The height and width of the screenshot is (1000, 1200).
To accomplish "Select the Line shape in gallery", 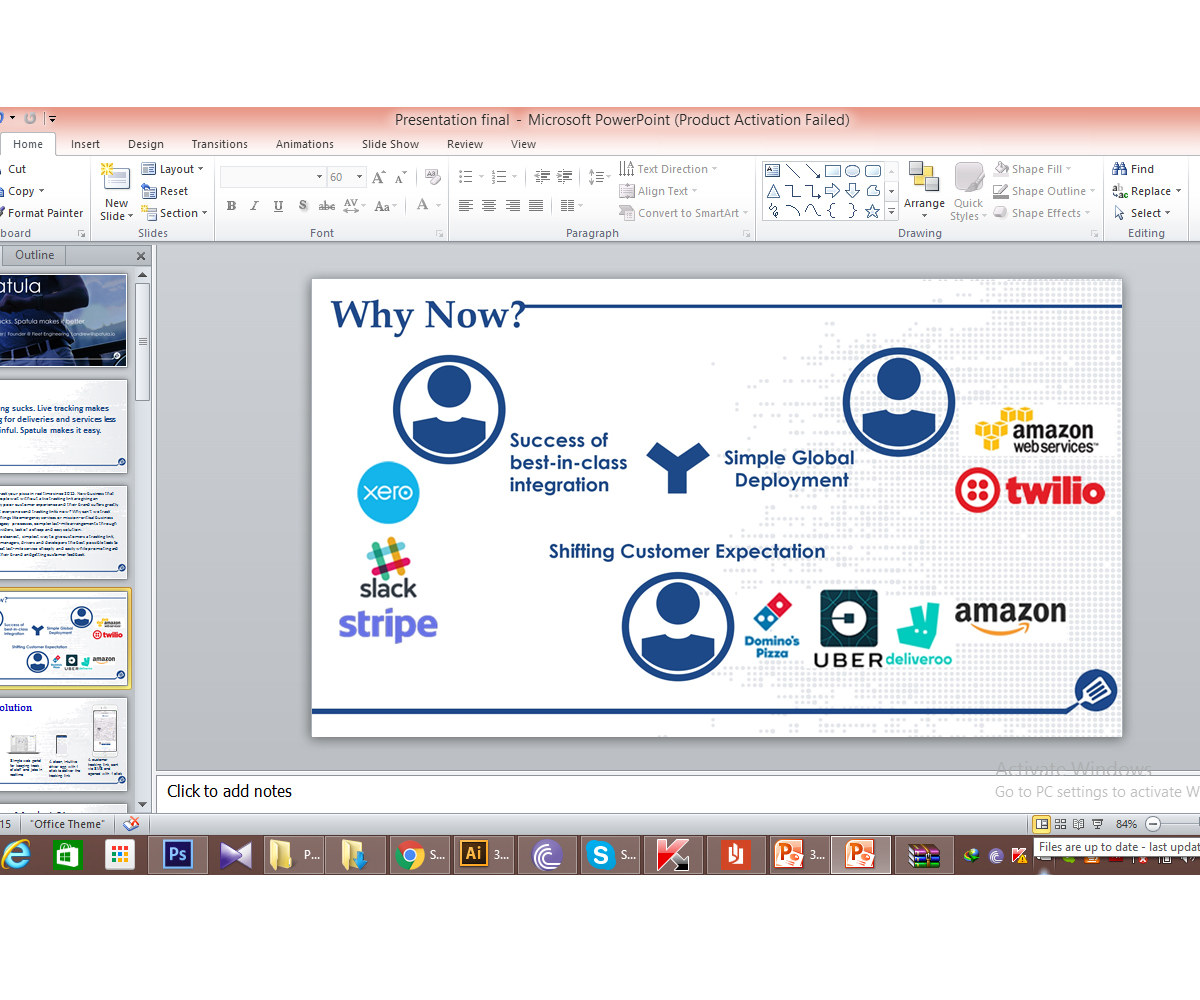I will [793, 171].
